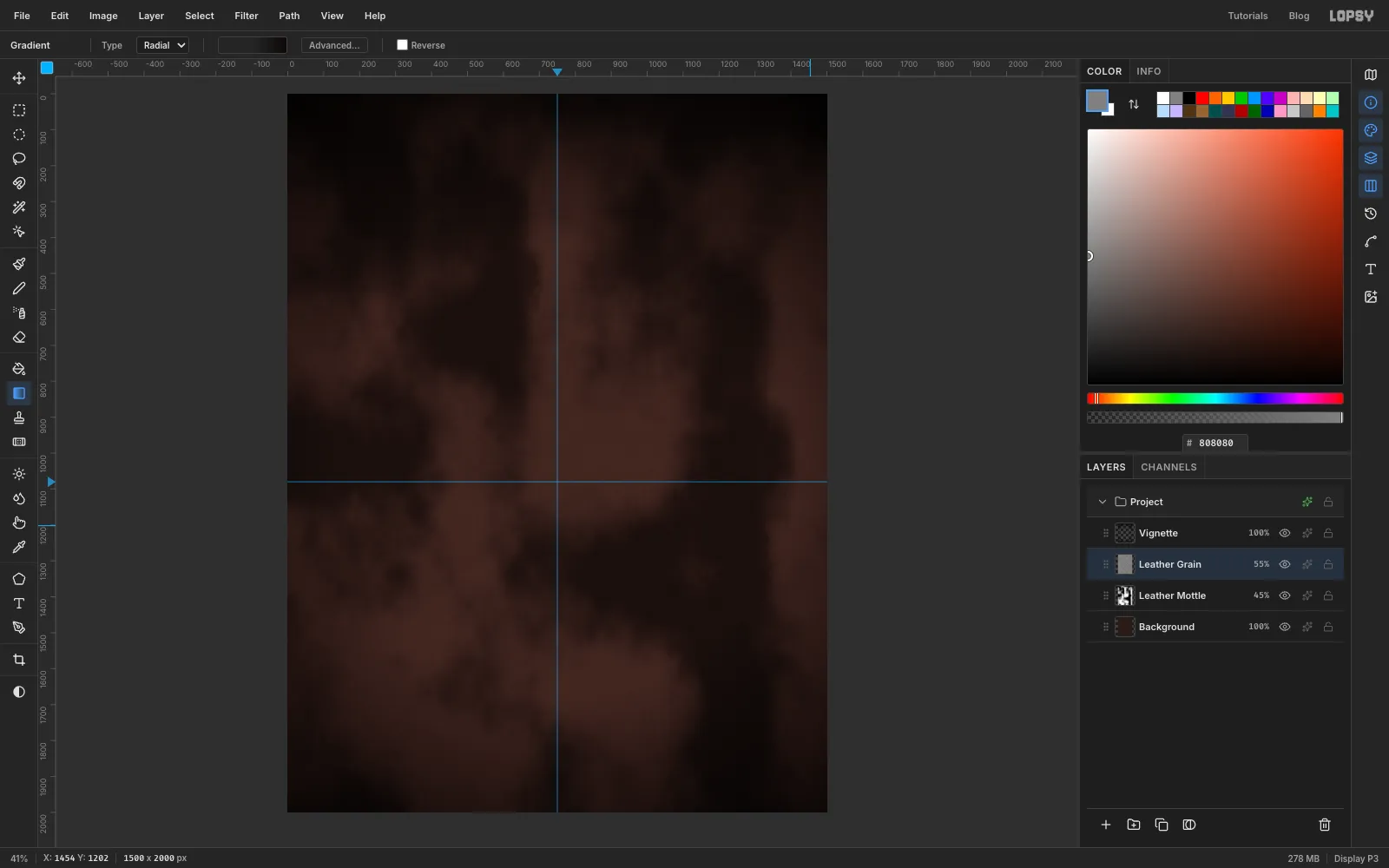Open the Tutorials link

click(1247, 16)
